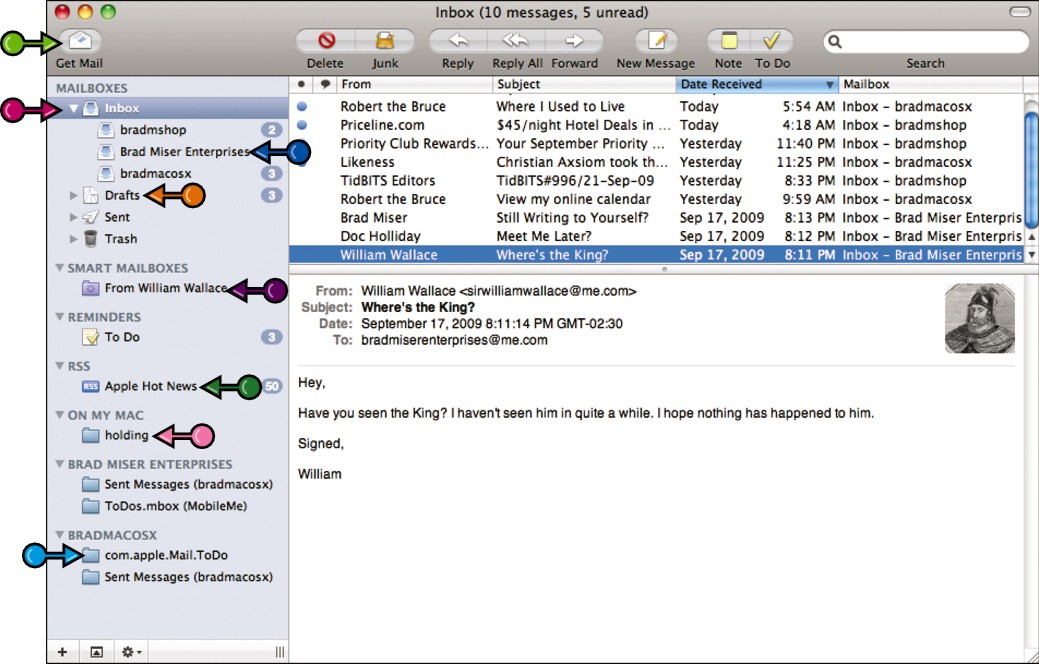
Task: Mark message as Junk
Action: pyautogui.click(x=385, y=41)
